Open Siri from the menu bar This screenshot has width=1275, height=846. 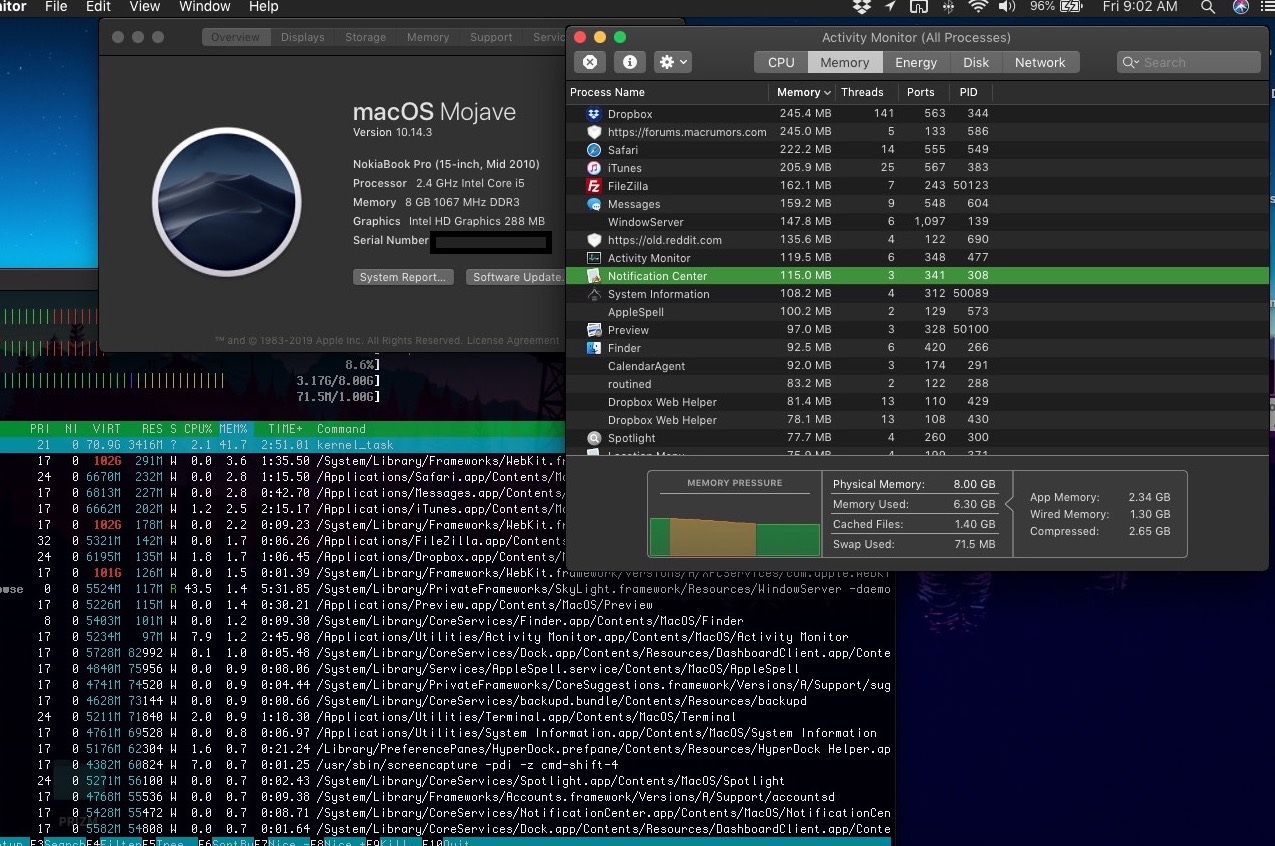coord(1241,7)
